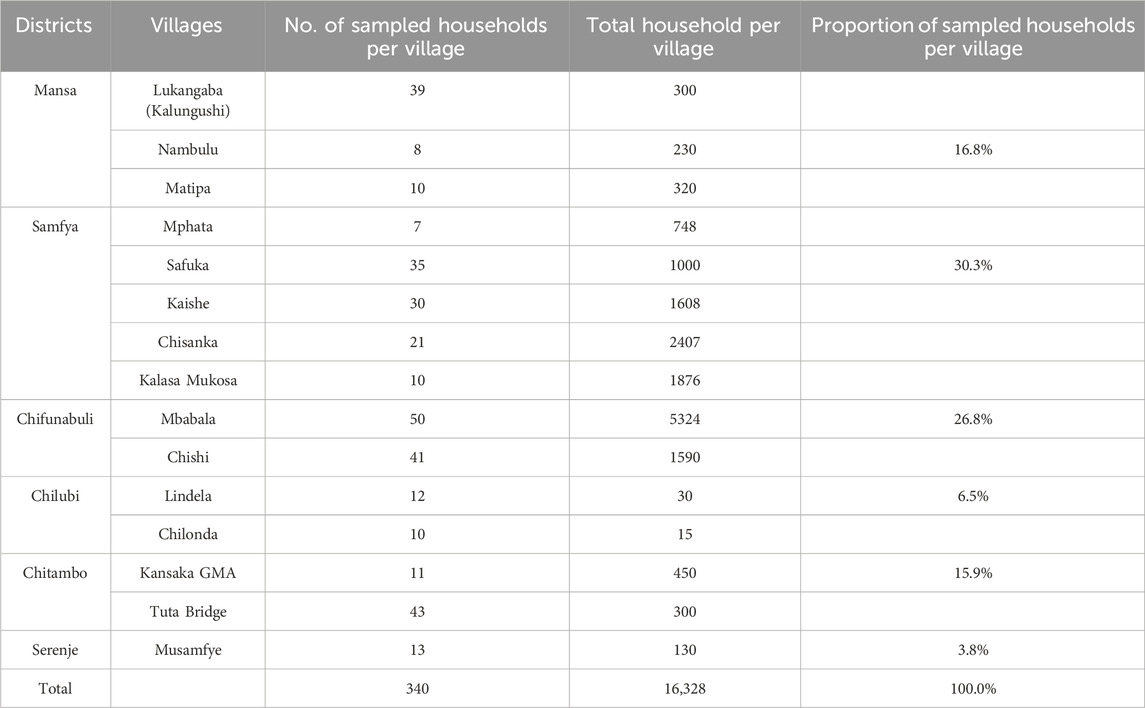
Task: Select the Chifunabuli district cell
Action: point(55,419)
